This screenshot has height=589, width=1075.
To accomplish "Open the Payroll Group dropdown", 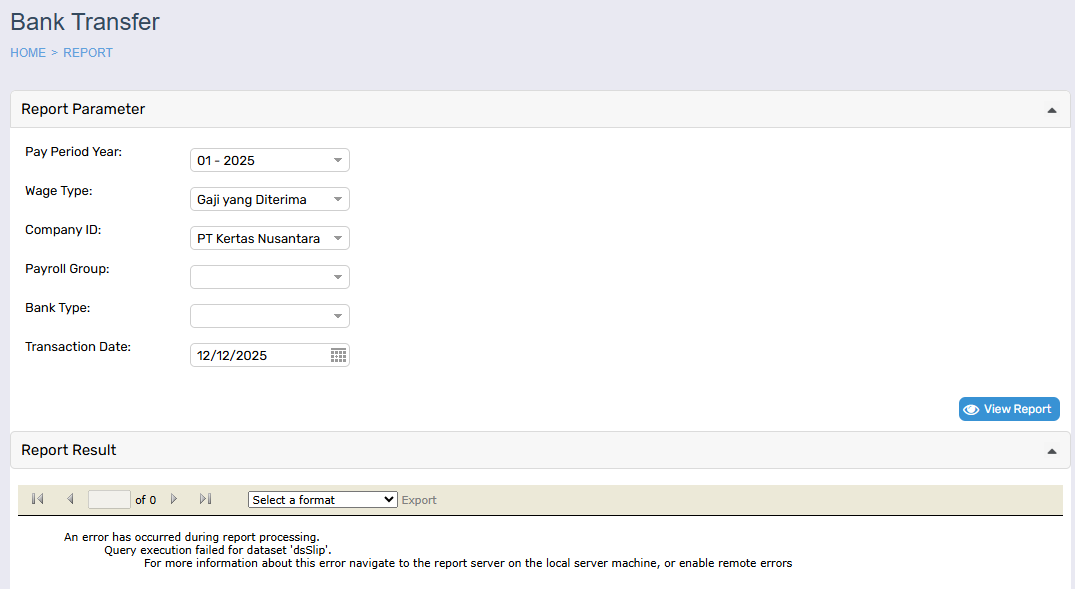I will pyautogui.click(x=338, y=277).
